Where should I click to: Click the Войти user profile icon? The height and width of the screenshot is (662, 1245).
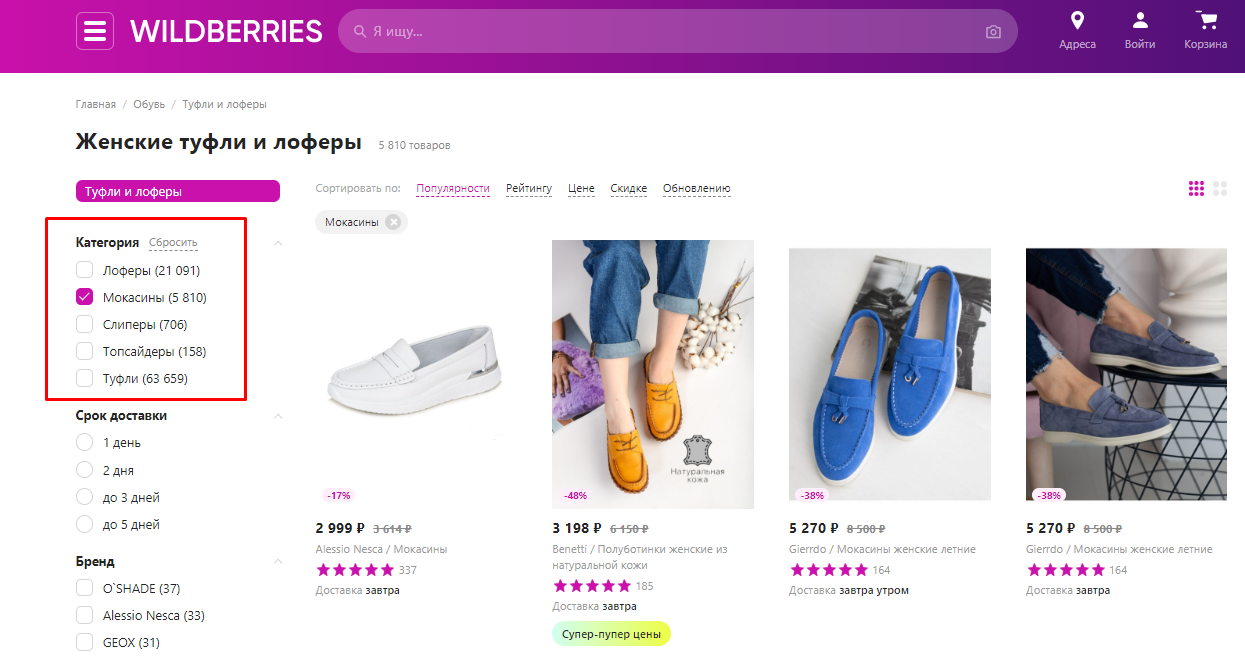point(1139,20)
